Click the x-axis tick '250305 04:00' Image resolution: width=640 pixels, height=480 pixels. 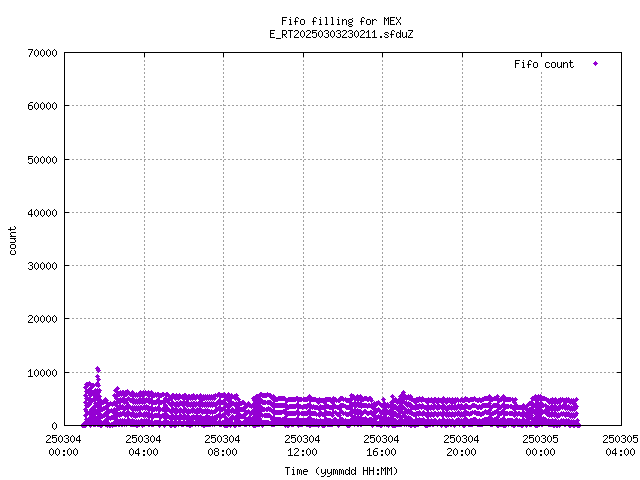(x=620, y=446)
